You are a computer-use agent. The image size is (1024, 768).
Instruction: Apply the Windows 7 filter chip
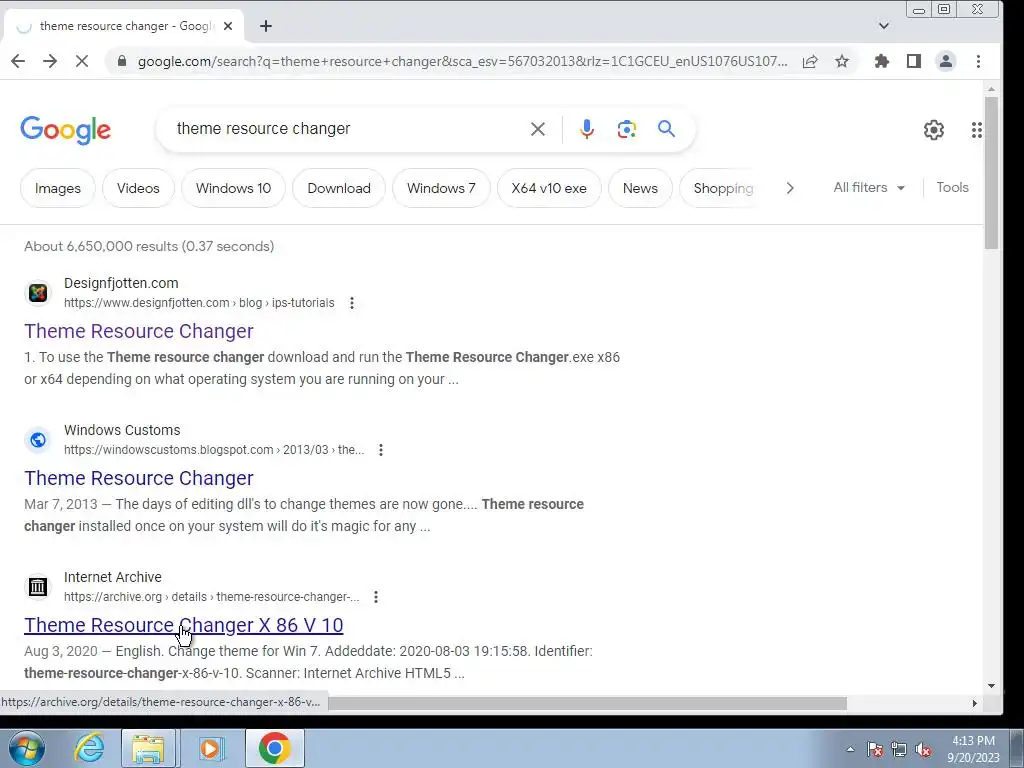[441, 188]
